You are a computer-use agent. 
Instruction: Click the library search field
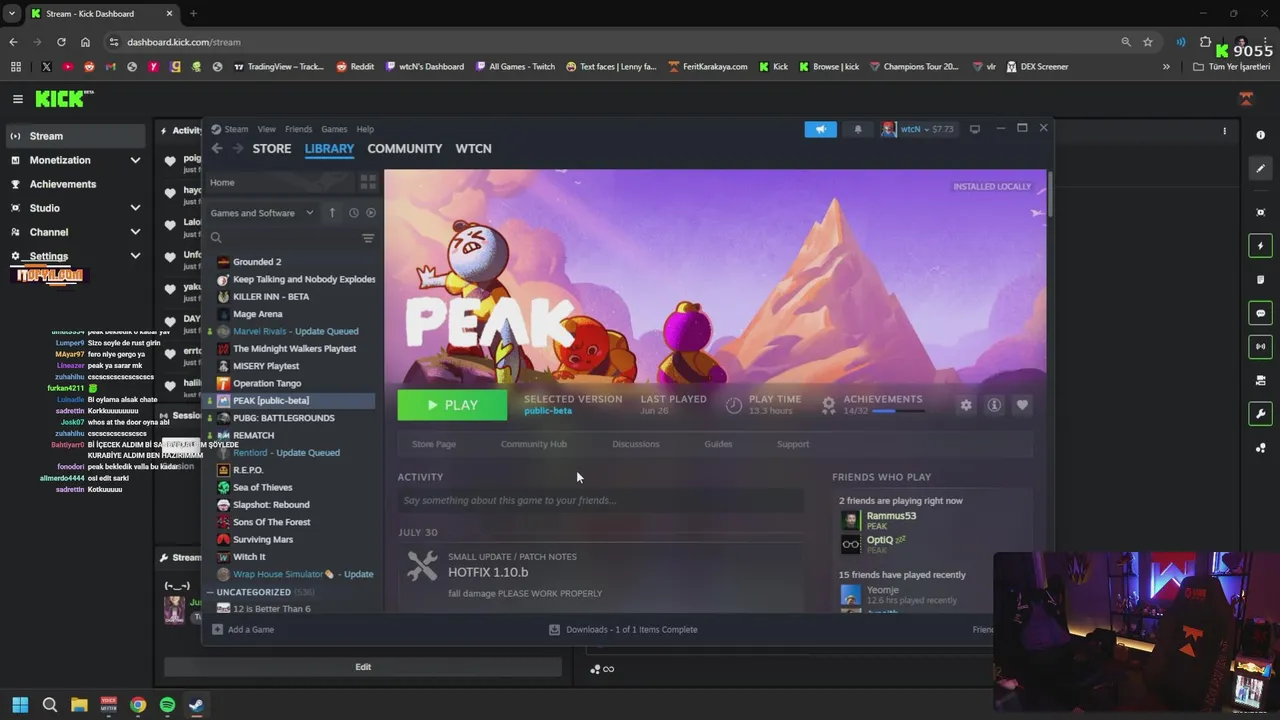(x=285, y=238)
